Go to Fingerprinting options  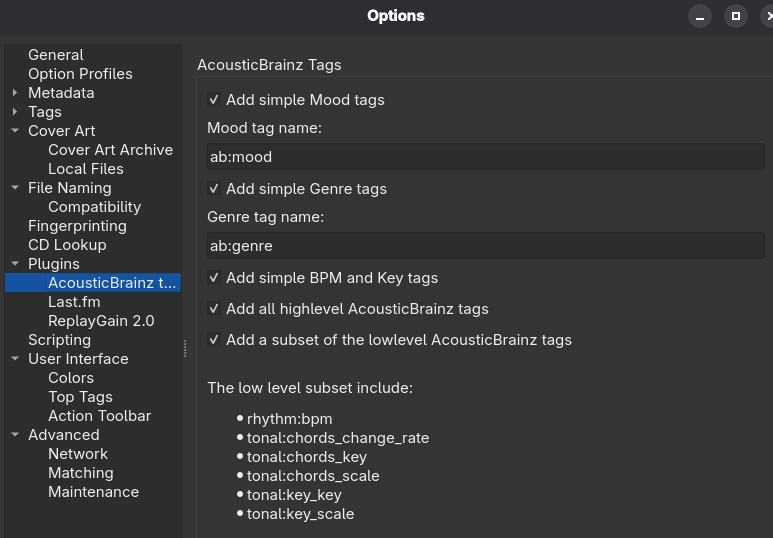[77, 226]
